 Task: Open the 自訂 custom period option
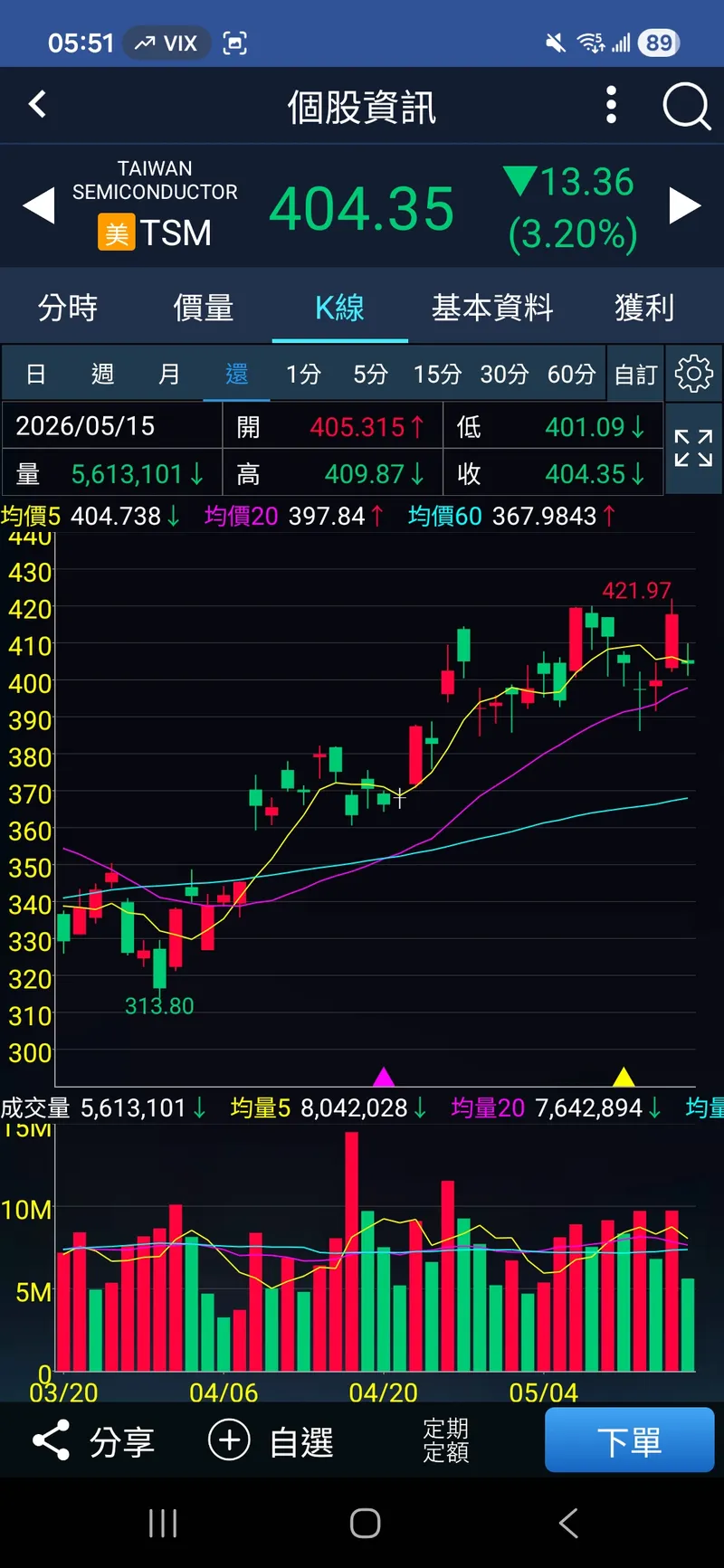point(635,374)
